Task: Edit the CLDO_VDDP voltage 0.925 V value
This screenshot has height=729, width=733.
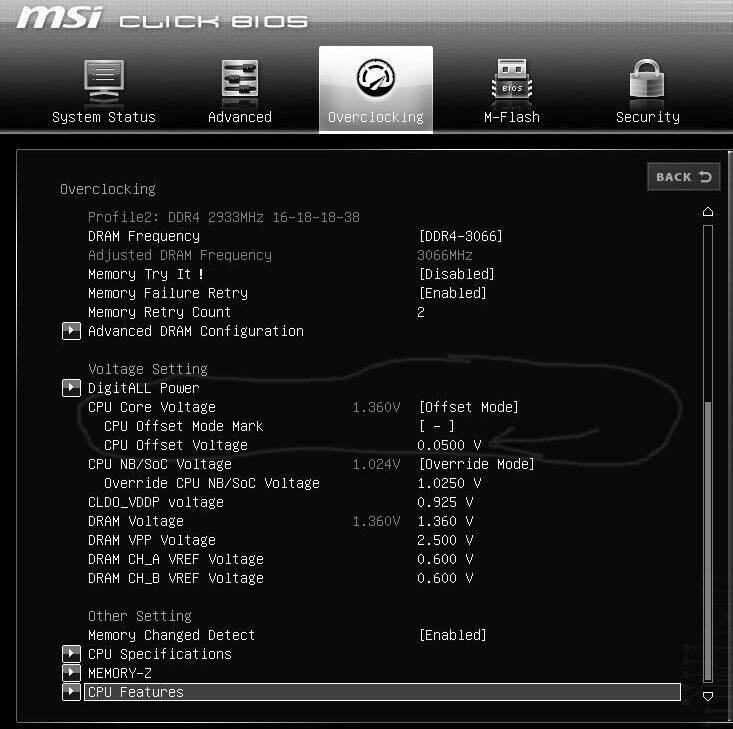Action: tap(445, 502)
